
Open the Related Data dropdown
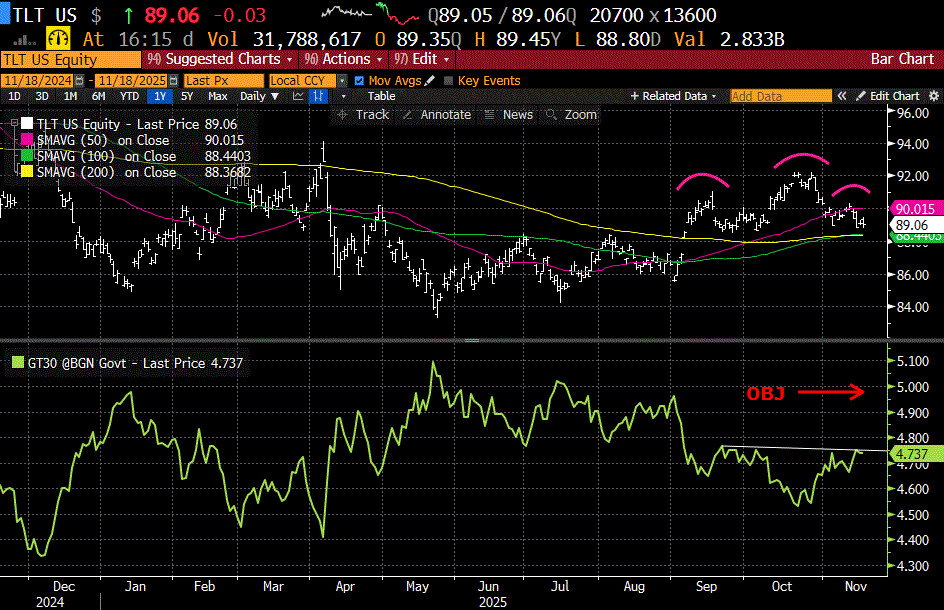[674, 96]
